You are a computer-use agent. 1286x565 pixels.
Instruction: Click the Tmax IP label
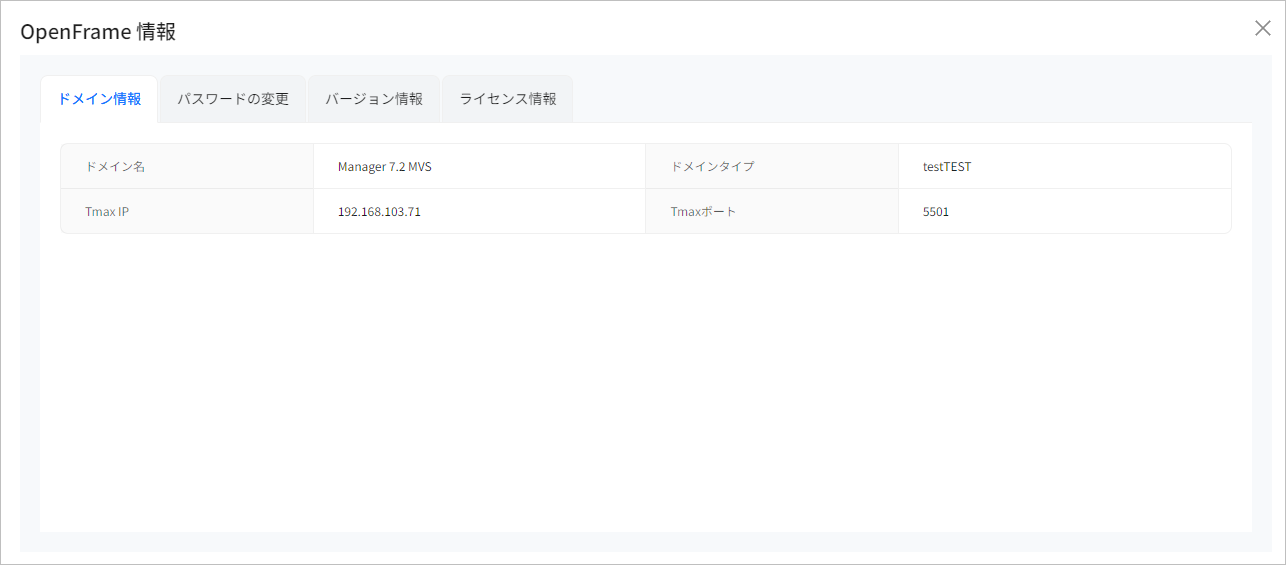107,212
